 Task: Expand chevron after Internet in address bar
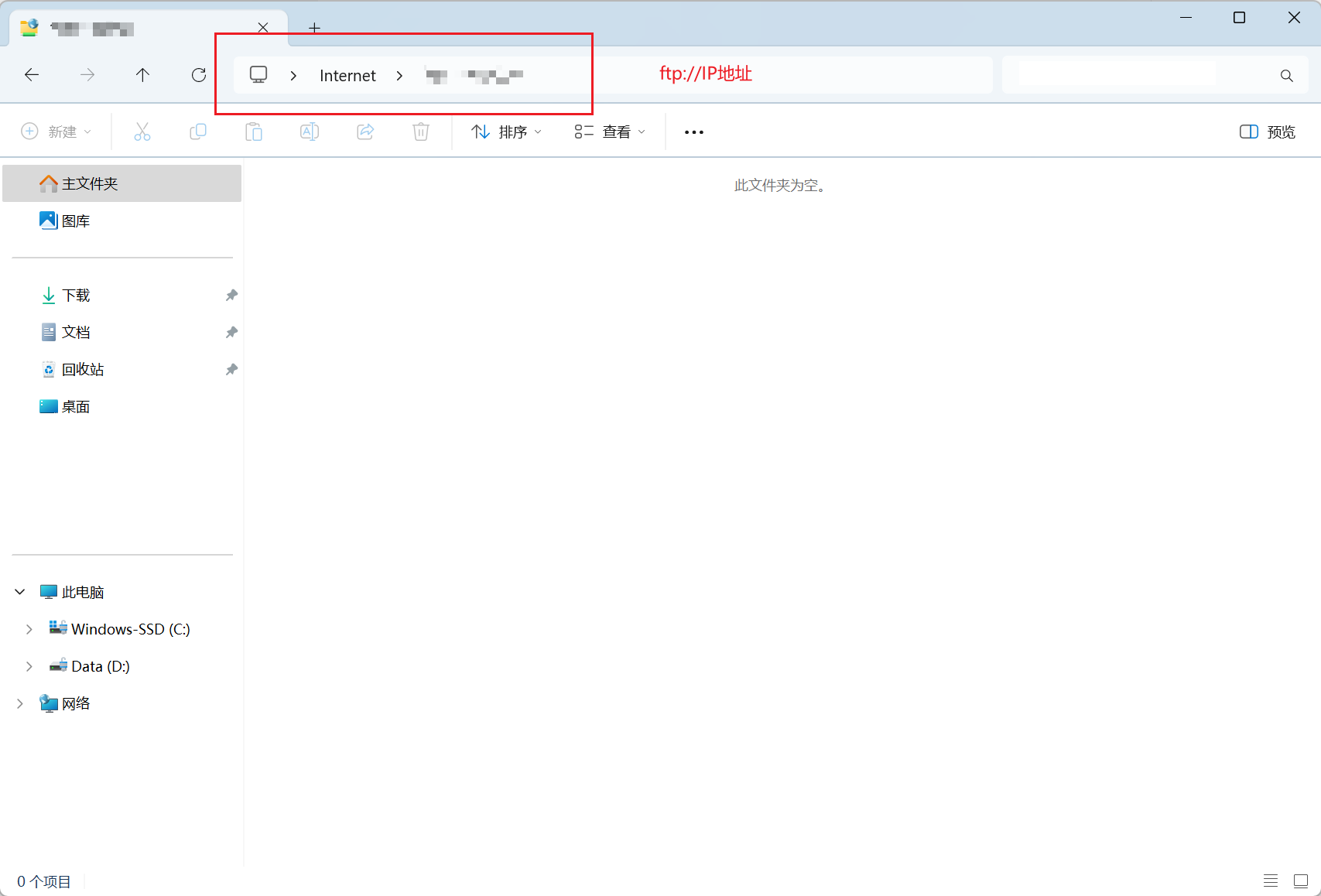[399, 76]
